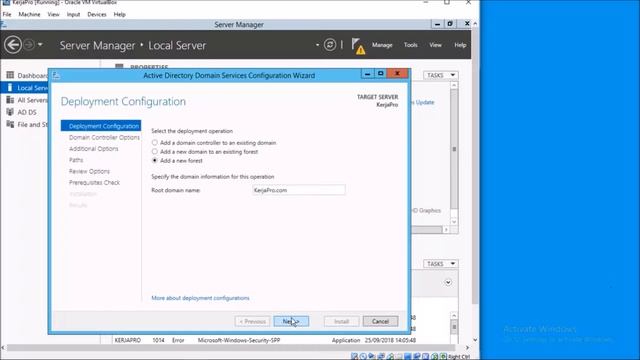
Task: Open More about deployment configurations link
Action: (x=200, y=298)
